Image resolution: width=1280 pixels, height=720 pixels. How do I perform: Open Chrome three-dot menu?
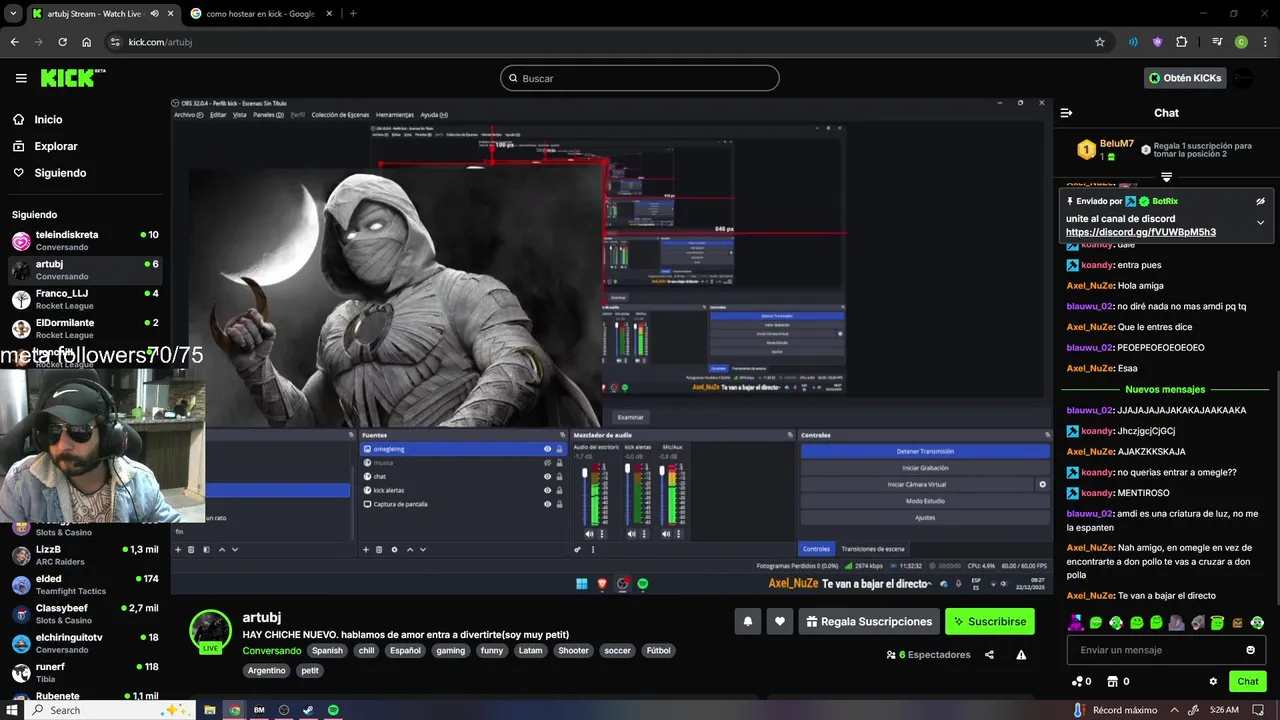point(1265,42)
